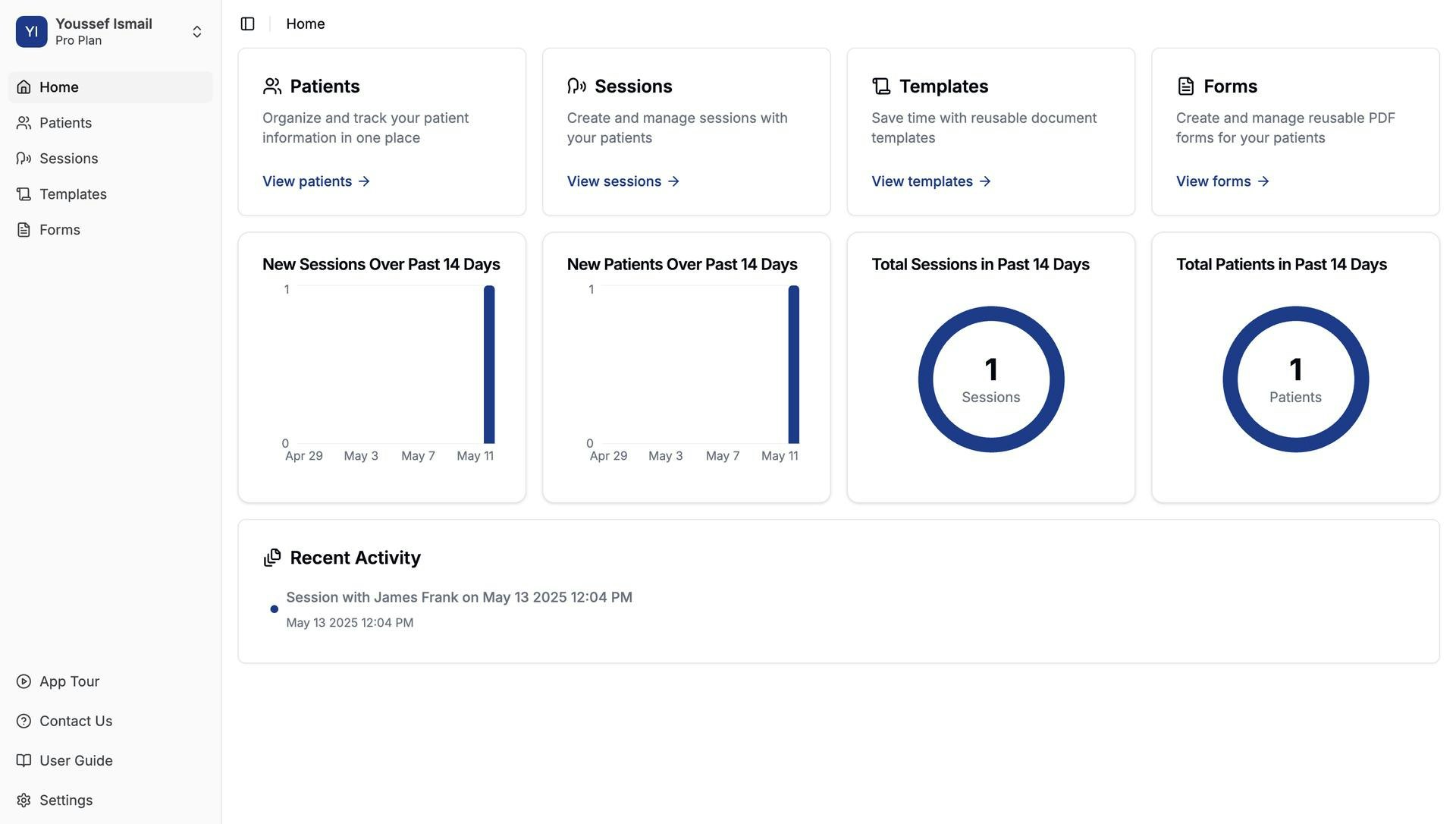1456x824 pixels.
Task: Expand the Youssef Ismail account switcher
Action: pos(196,32)
